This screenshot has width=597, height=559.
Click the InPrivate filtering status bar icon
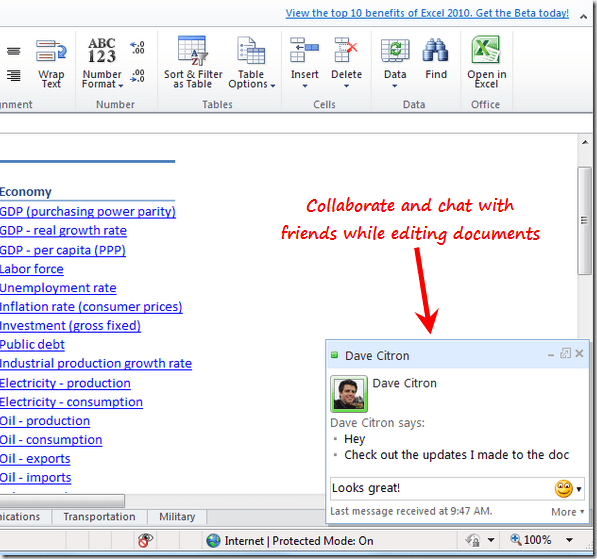tap(145, 540)
